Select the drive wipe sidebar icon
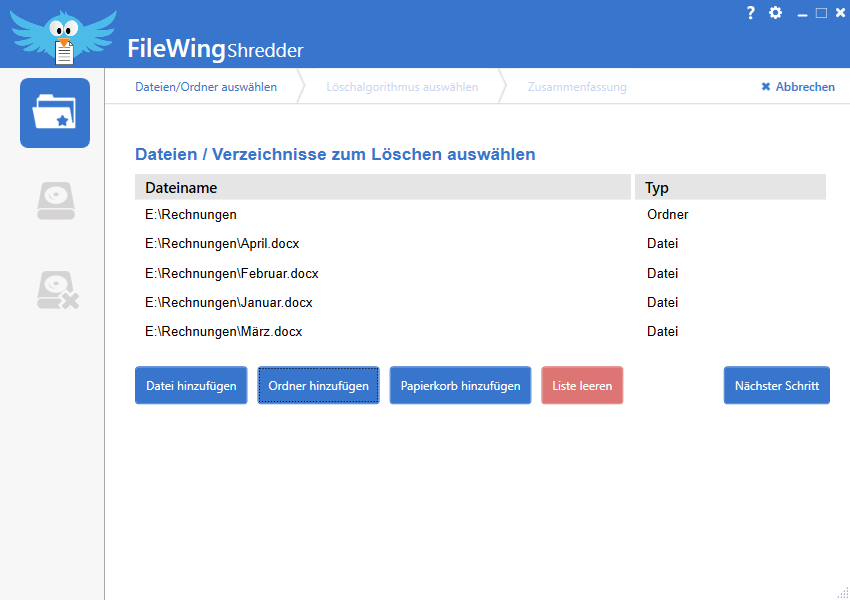850x600 pixels. pos(56,201)
